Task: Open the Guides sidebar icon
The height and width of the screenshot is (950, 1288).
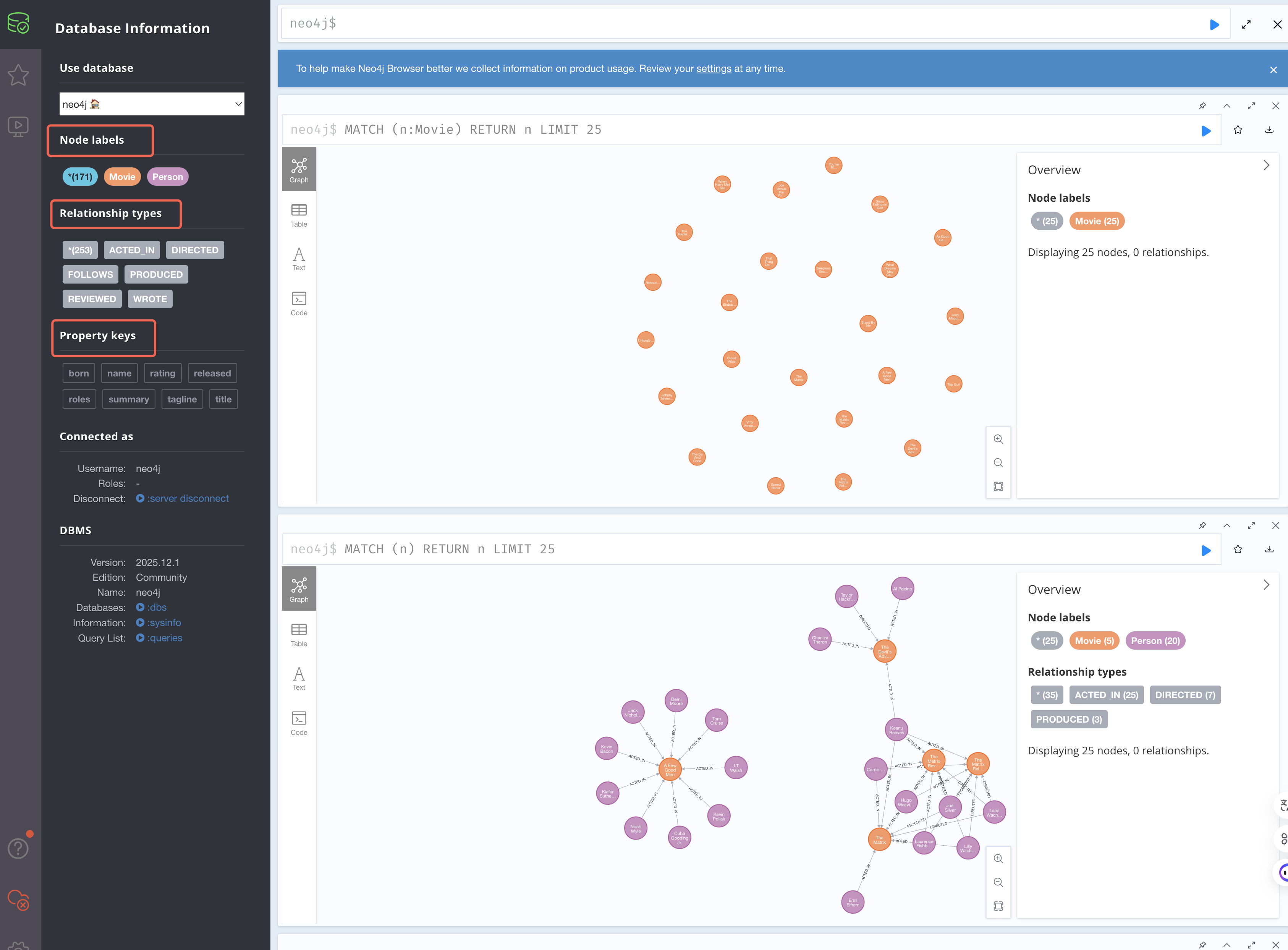Action: click(x=18, y=126)
